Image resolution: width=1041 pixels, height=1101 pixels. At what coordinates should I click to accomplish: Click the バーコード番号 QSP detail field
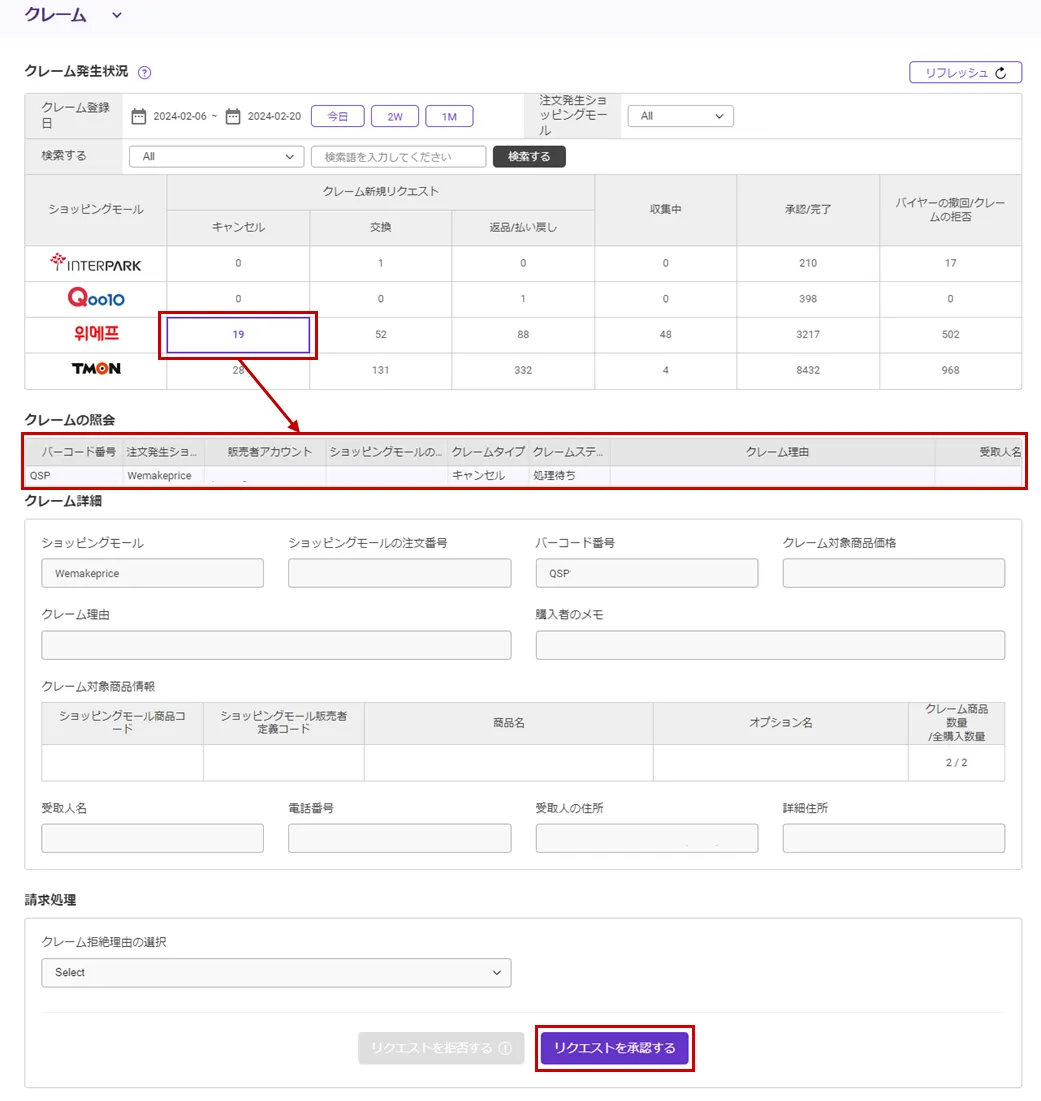coord(647,574)
